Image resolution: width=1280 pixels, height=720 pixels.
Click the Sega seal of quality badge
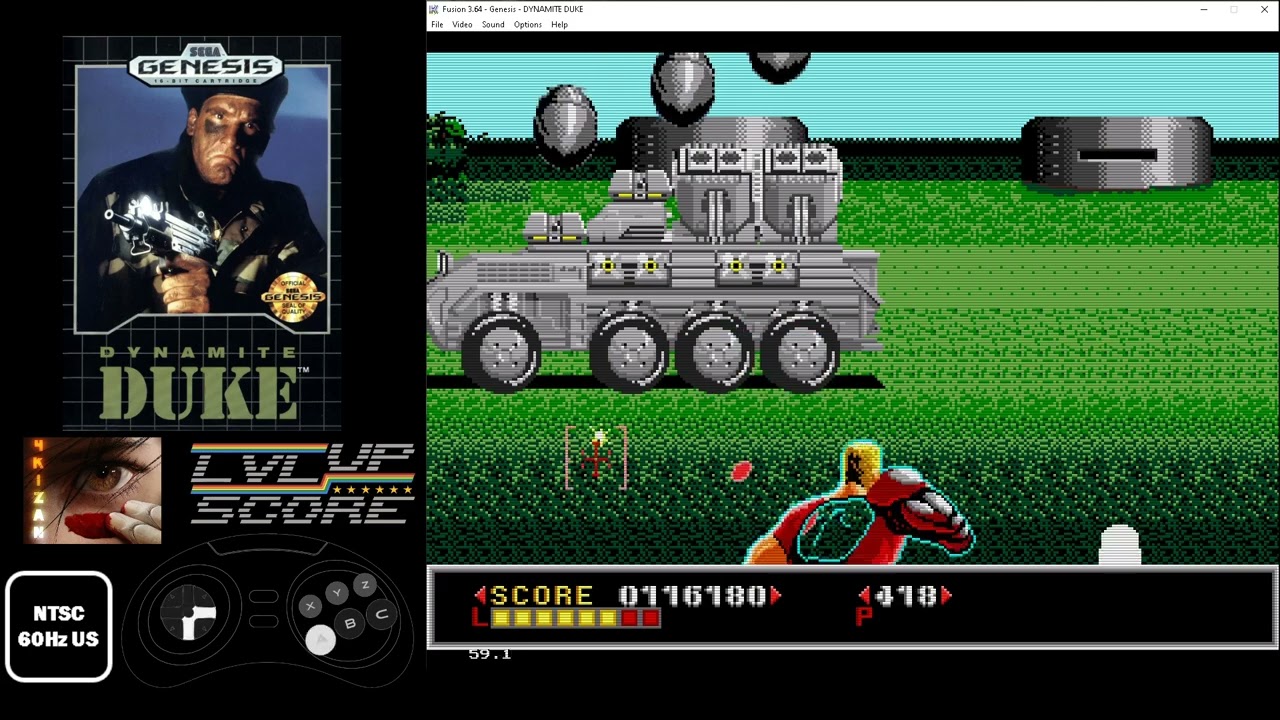point(293,298)
